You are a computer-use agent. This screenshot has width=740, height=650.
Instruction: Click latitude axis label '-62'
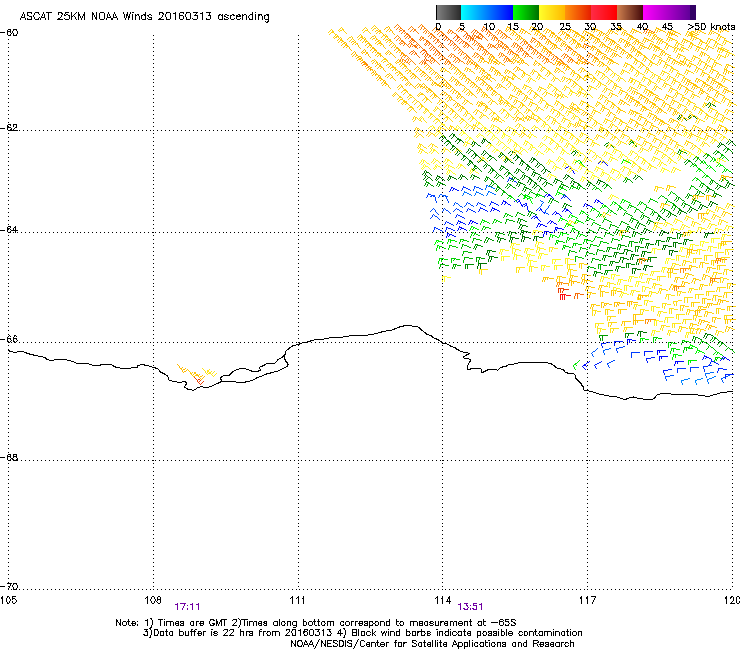(9, 128)
